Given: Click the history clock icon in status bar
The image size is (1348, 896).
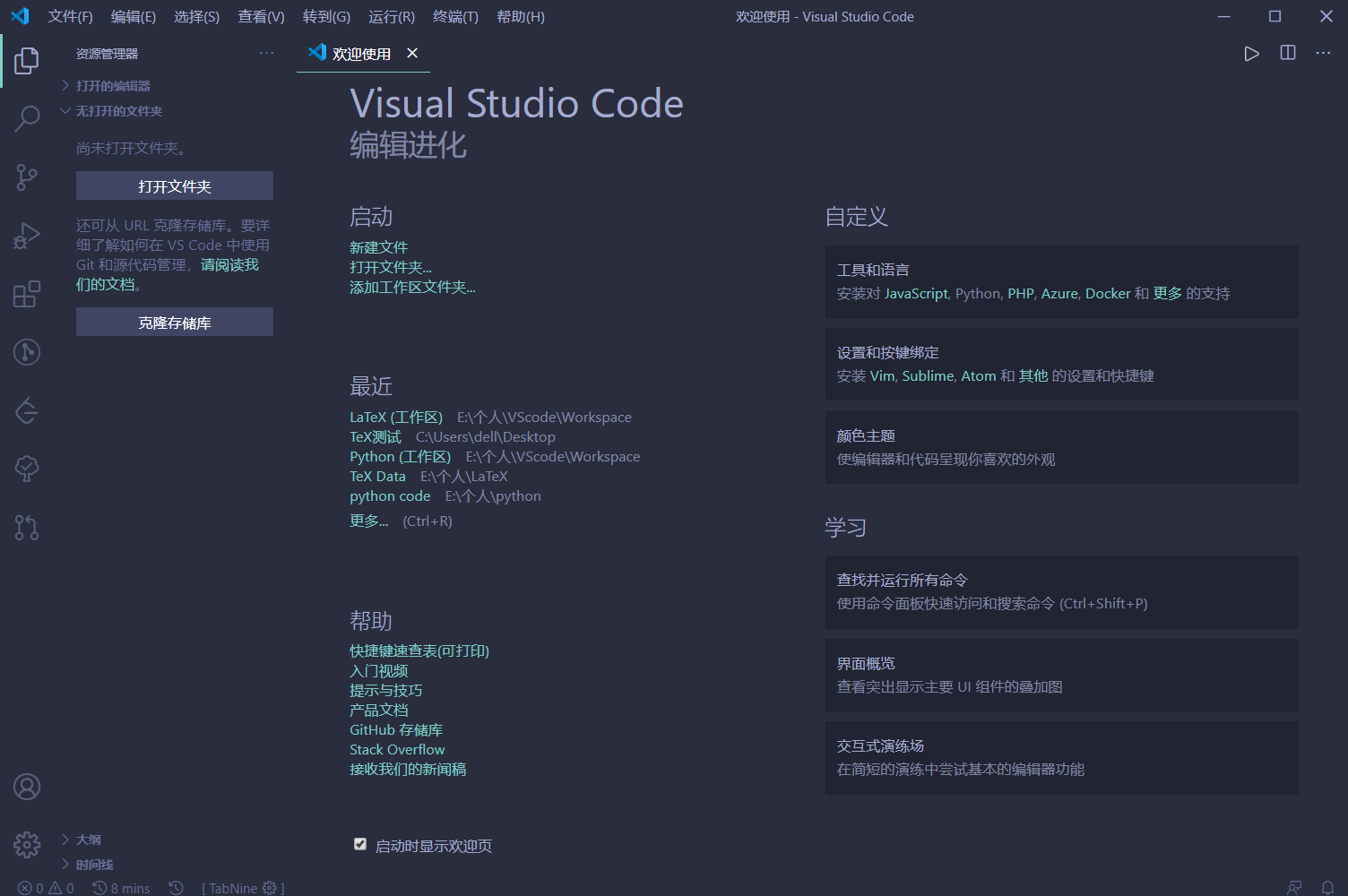Looking at the screenshot, I should tap(177, 888).
